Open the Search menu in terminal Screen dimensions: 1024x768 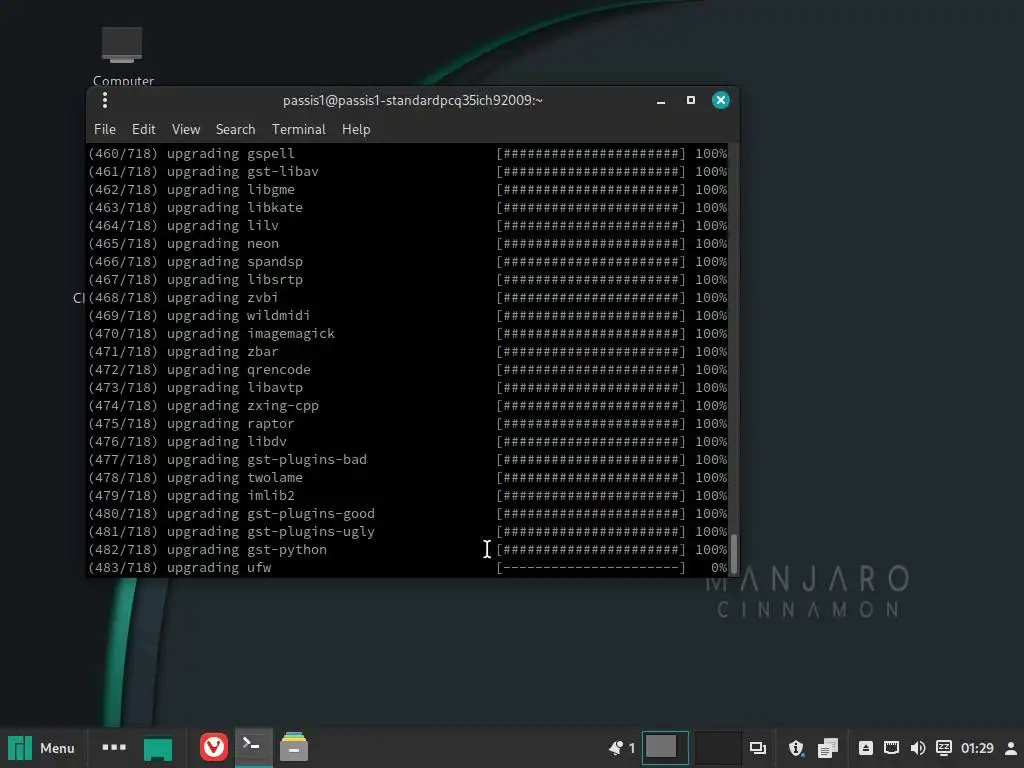pos(235,129)
